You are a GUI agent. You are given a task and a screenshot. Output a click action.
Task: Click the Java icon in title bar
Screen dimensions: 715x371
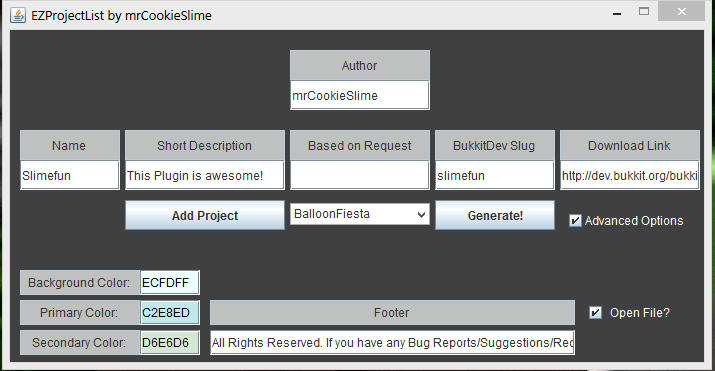(x=18, y=15)
